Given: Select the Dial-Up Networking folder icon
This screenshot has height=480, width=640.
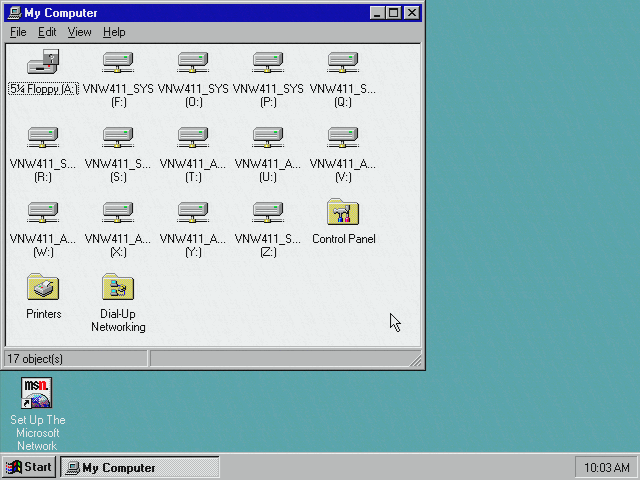Looking at the screenshot, I should point(118,287).
